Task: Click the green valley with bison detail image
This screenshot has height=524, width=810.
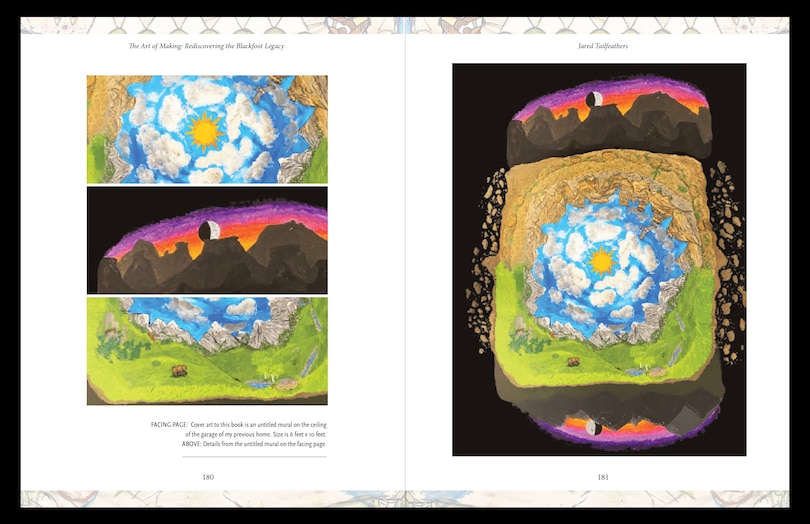Action: pyautogui.click(x=207, y=351)
